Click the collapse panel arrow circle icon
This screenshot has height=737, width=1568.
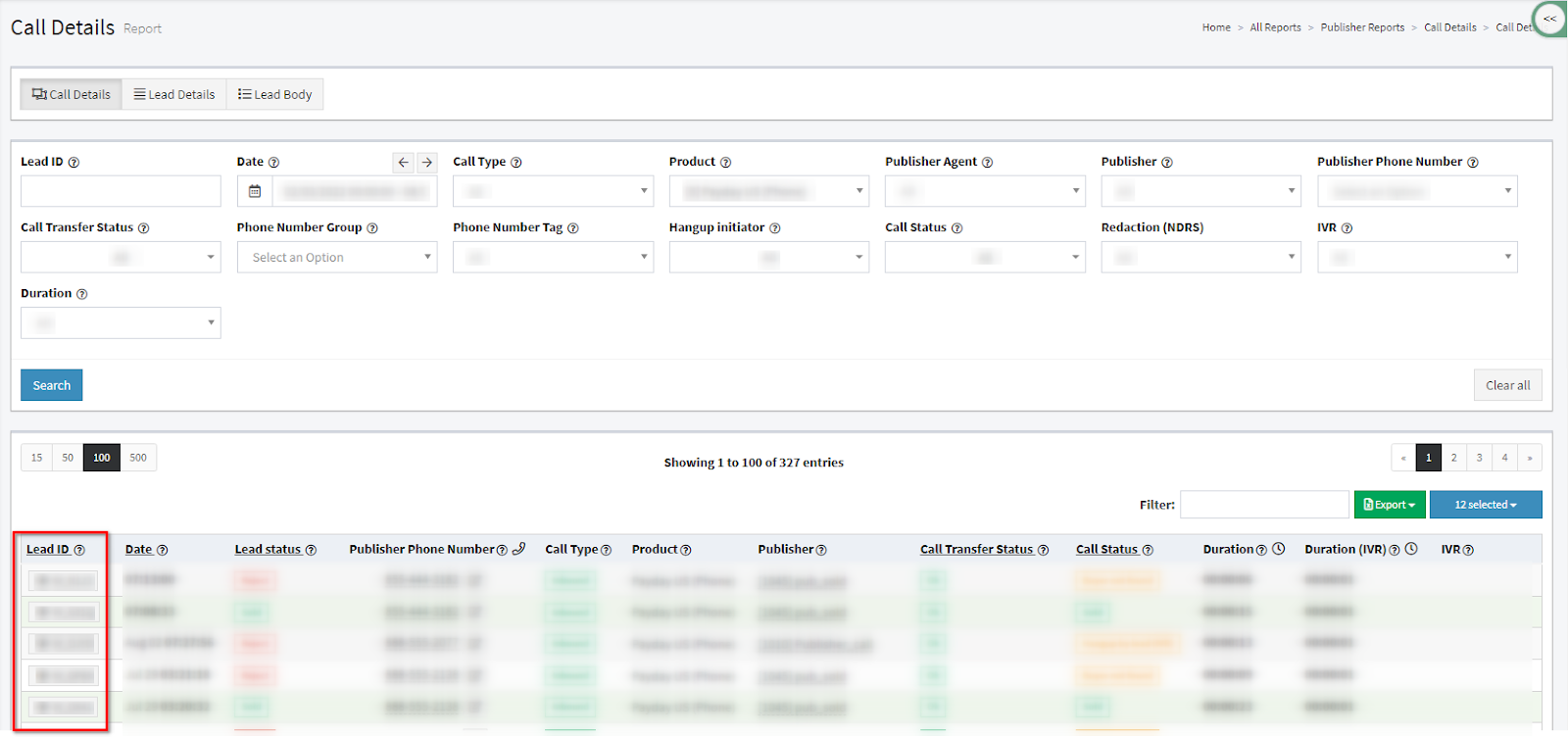(1549, 19)
